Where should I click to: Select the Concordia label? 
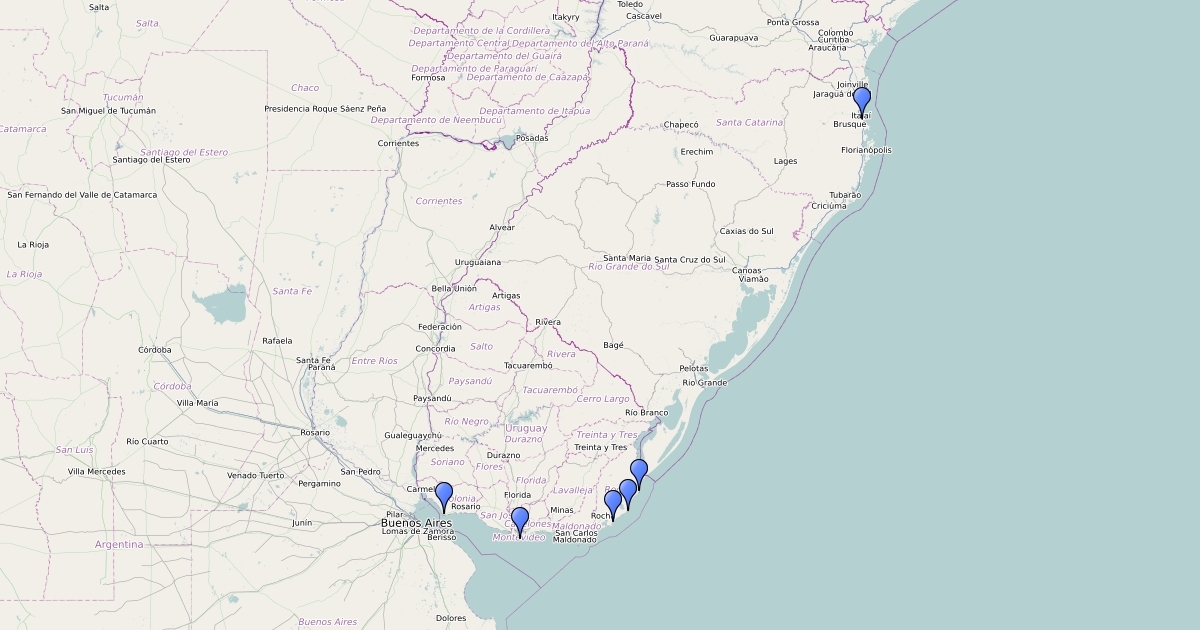[x=435, y=349]
